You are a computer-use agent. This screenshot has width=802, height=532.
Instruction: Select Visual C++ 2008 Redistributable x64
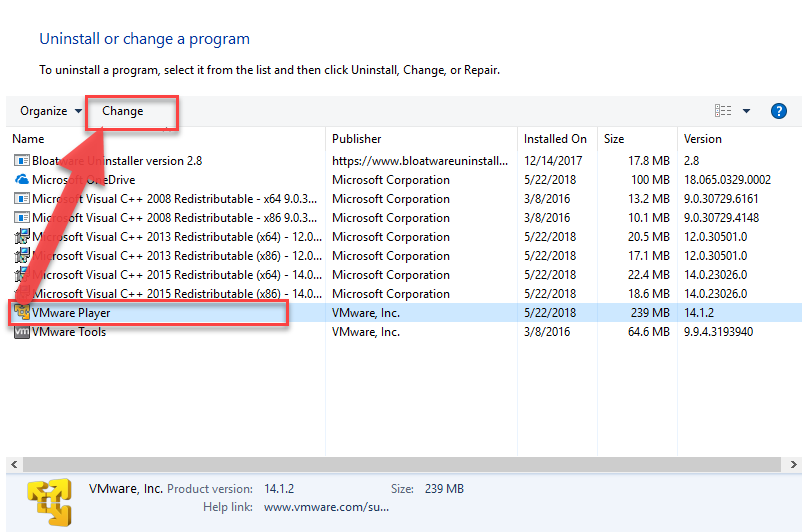pos(174,198)
